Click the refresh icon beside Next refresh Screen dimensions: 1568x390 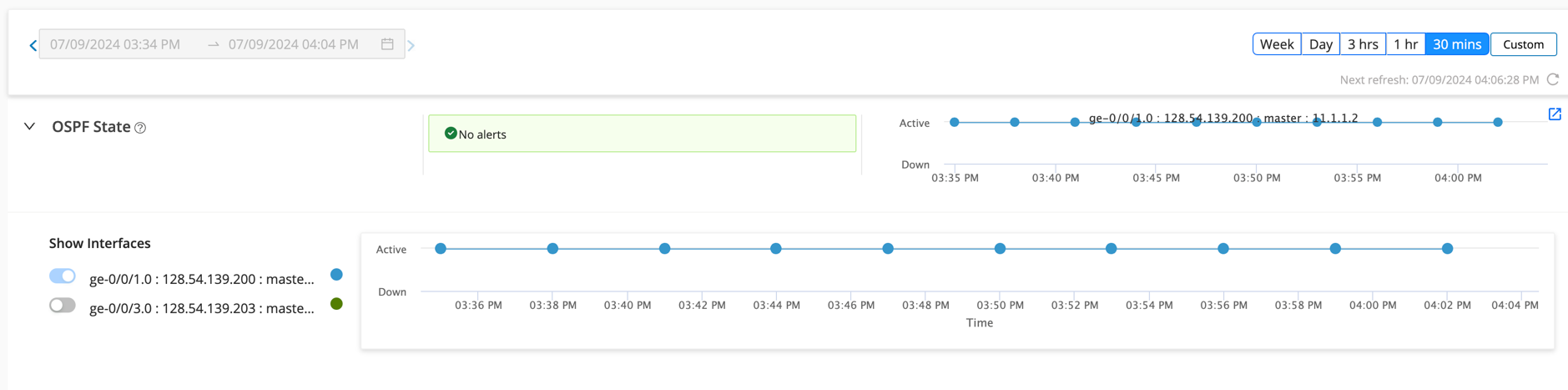pyautogui.click(x=1553, y=79)
